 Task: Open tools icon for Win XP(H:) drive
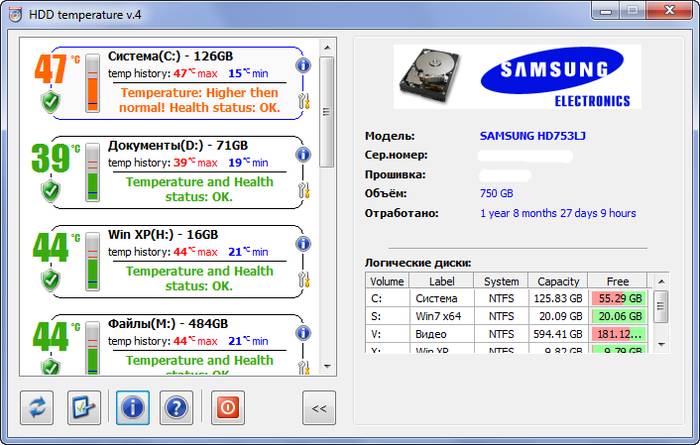pos(304,279)
